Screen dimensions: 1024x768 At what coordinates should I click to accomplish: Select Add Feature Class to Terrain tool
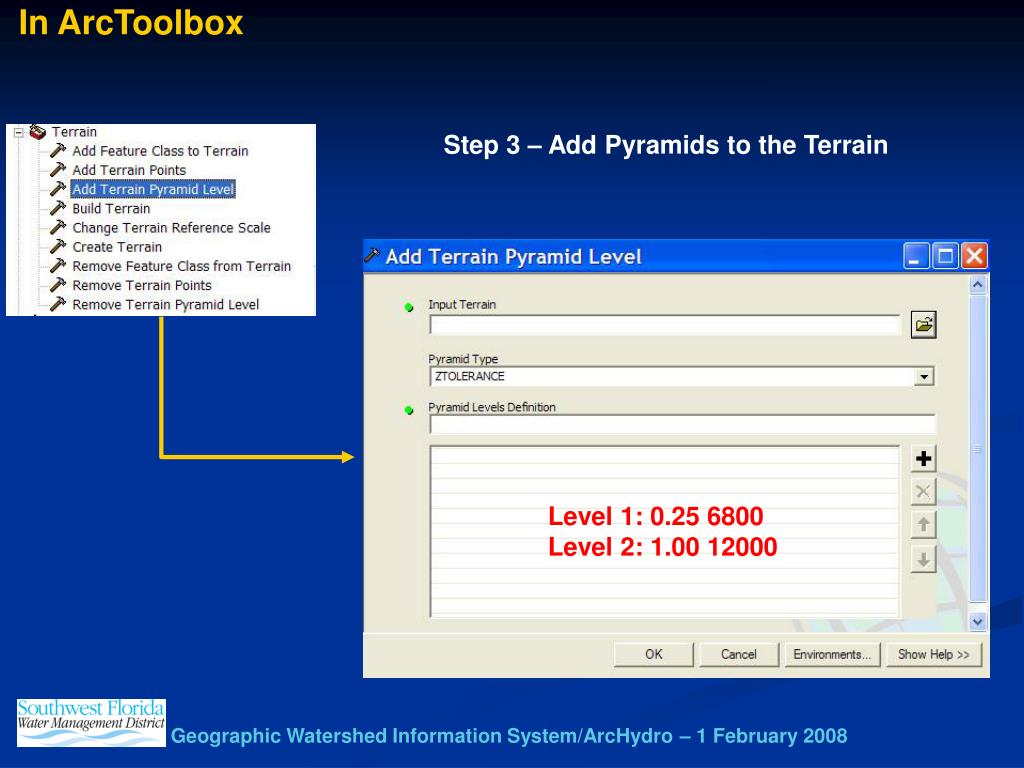(x=160, y=151)
